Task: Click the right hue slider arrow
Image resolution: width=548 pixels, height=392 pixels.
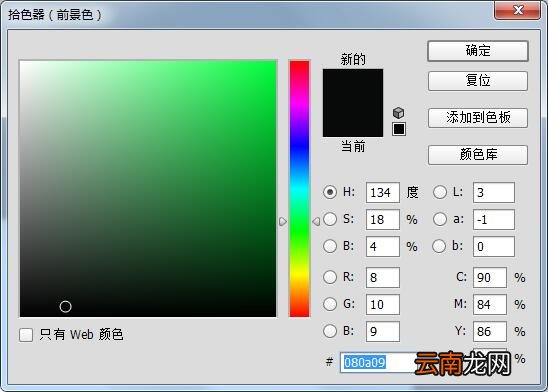Action: coord(316,222)
